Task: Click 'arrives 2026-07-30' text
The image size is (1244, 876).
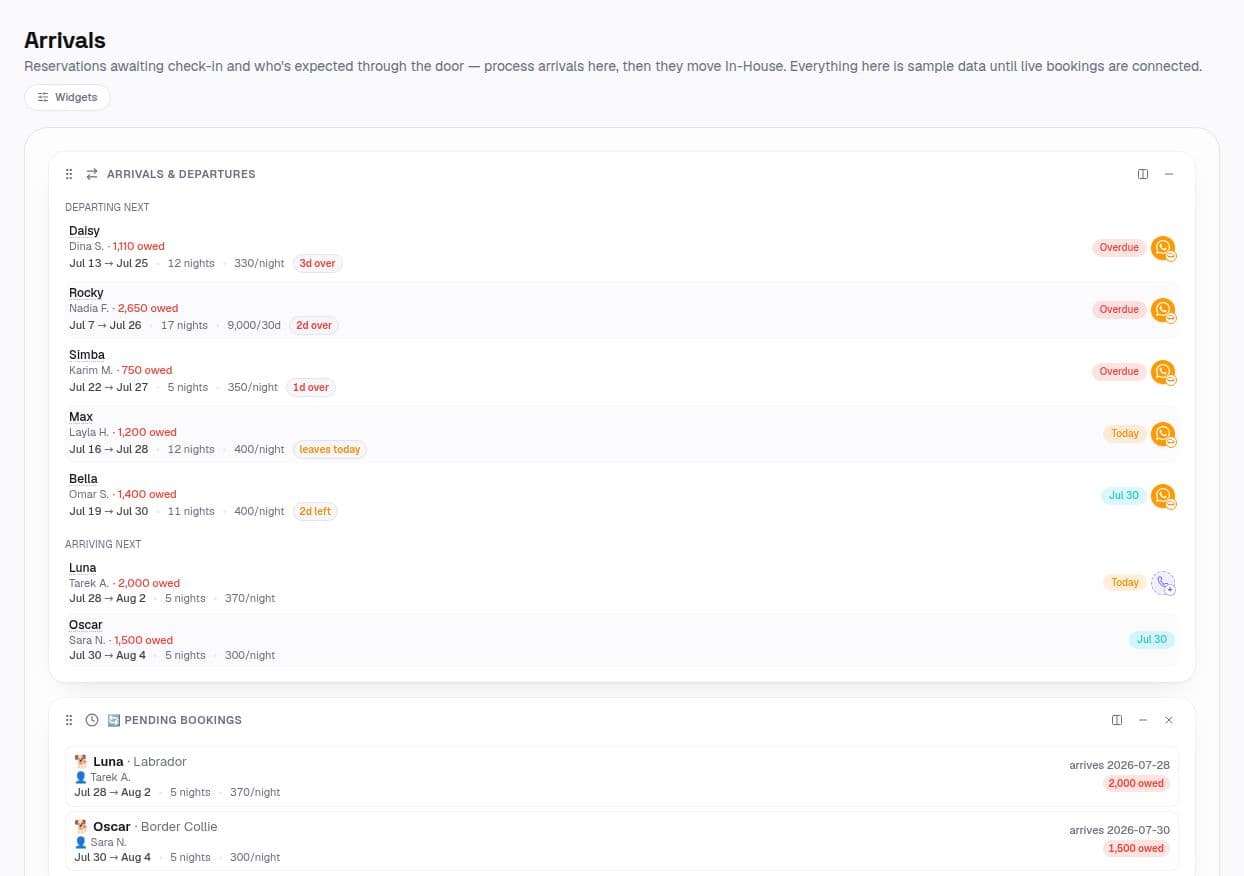Action: [x=1119, y=831]
